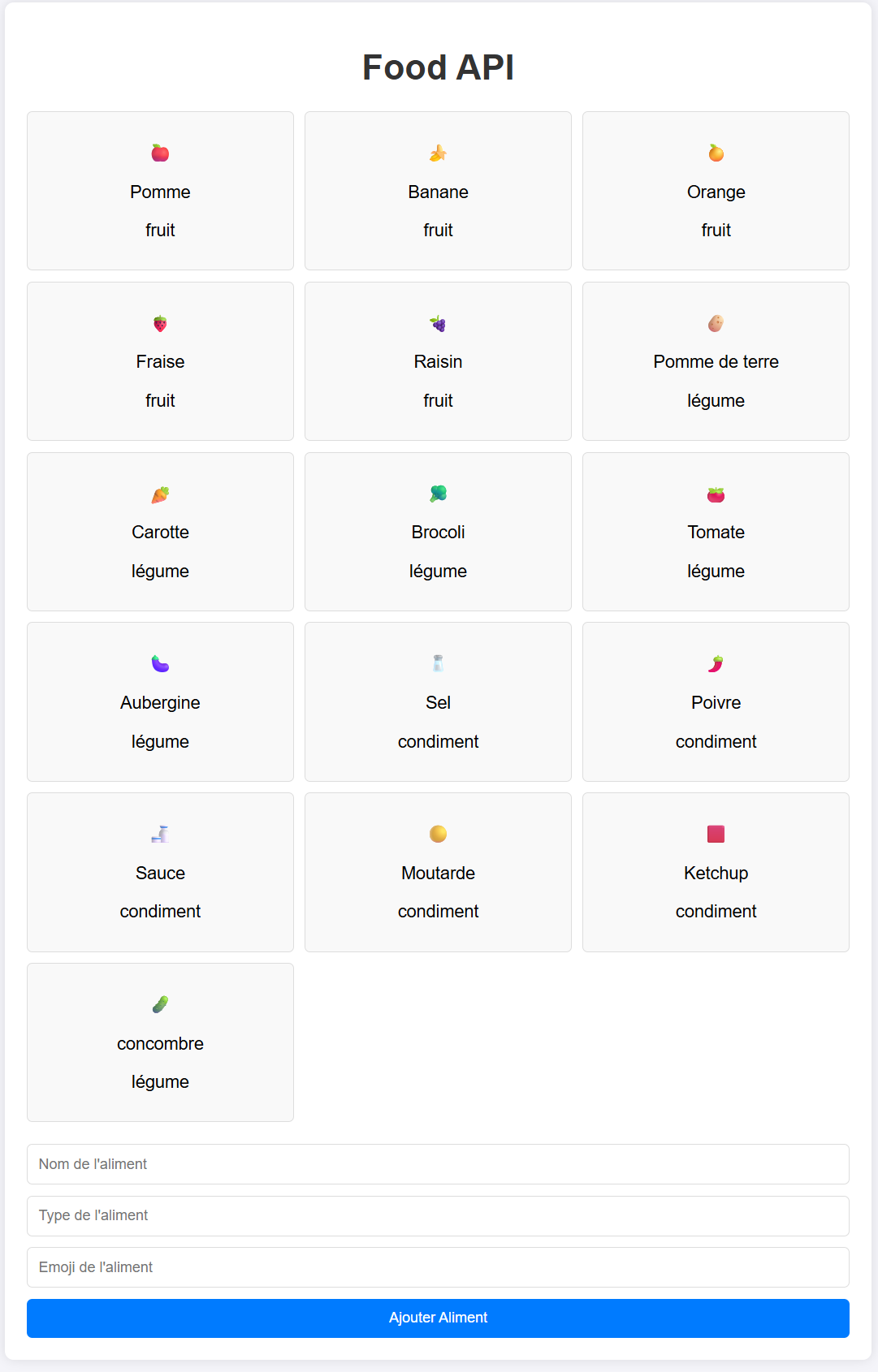This screenshot has height=1372, width=878.
Task: Click the Sauce condiment card
Action: (160, 873)
